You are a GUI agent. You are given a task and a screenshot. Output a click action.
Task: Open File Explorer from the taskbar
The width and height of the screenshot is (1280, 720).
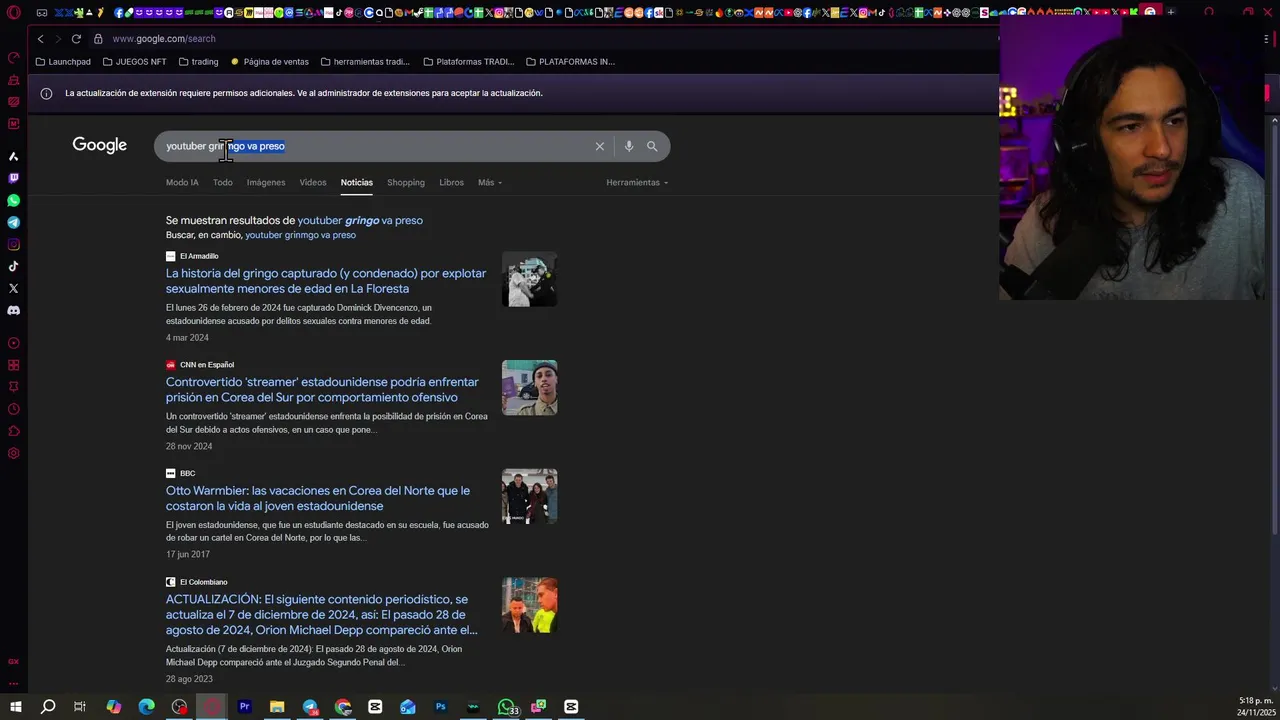point(277,707)
